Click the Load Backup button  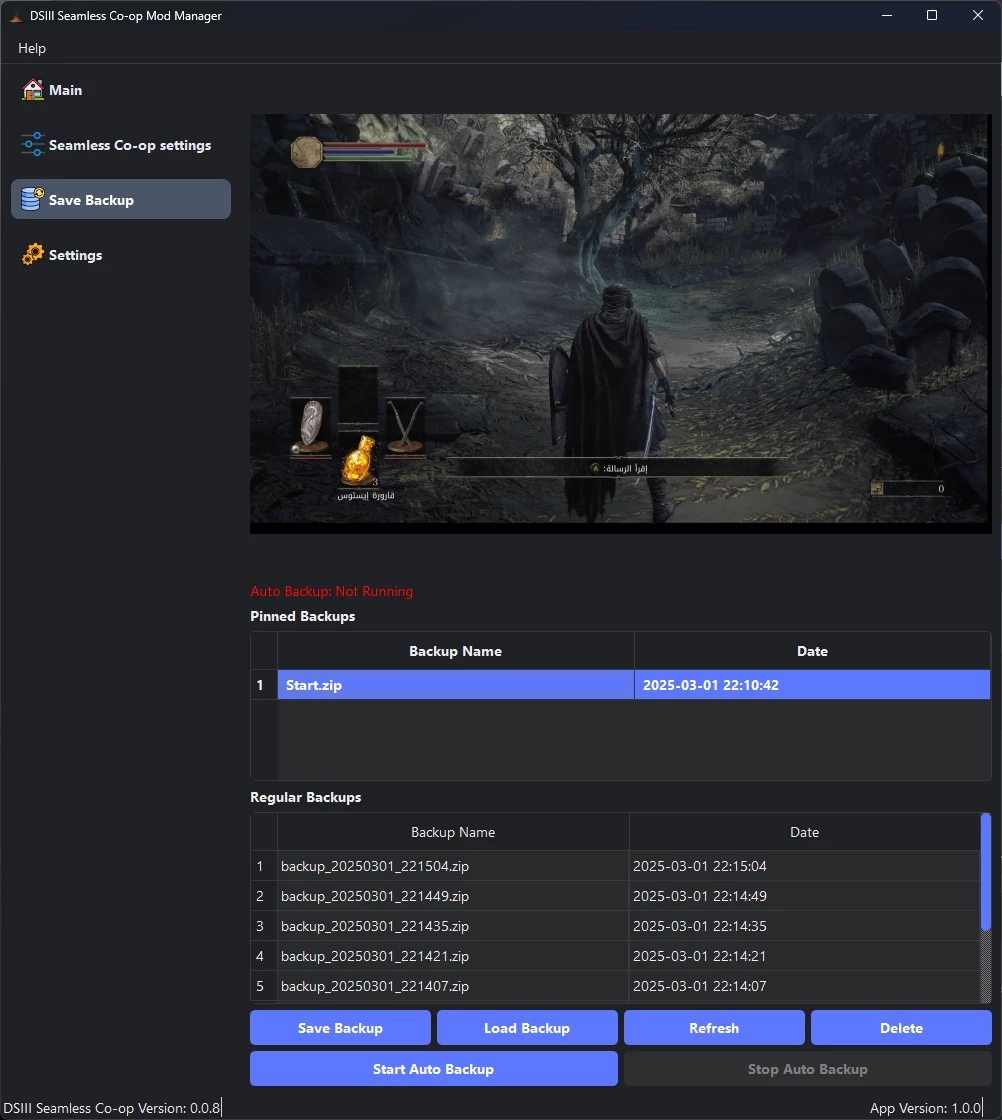[527, 1028]
